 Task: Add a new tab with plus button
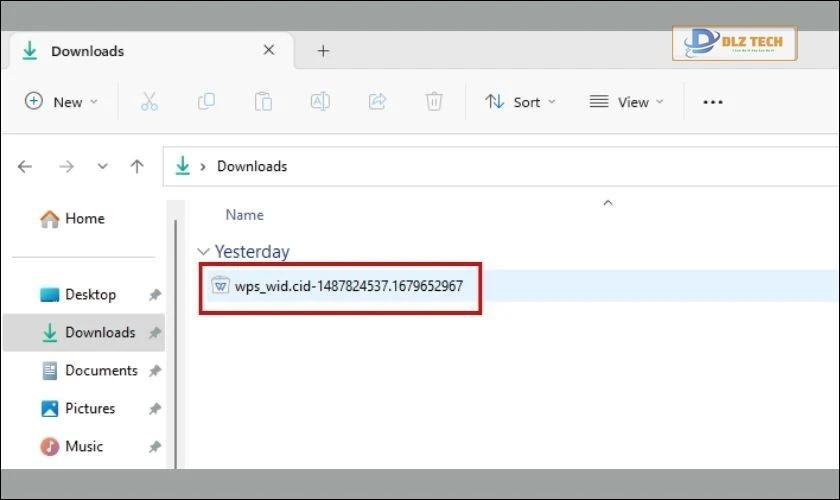(323, 51)
